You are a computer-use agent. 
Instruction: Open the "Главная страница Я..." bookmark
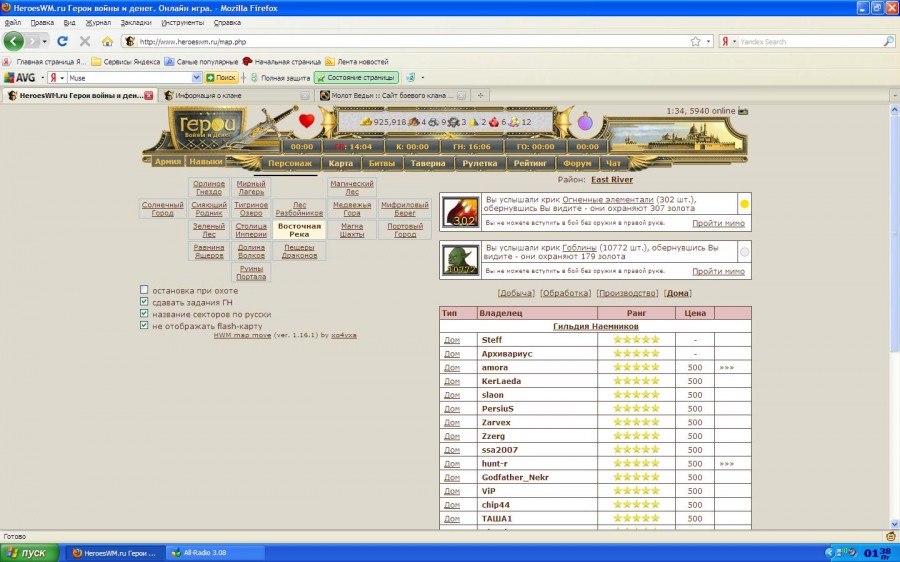(x=45, y=61)
